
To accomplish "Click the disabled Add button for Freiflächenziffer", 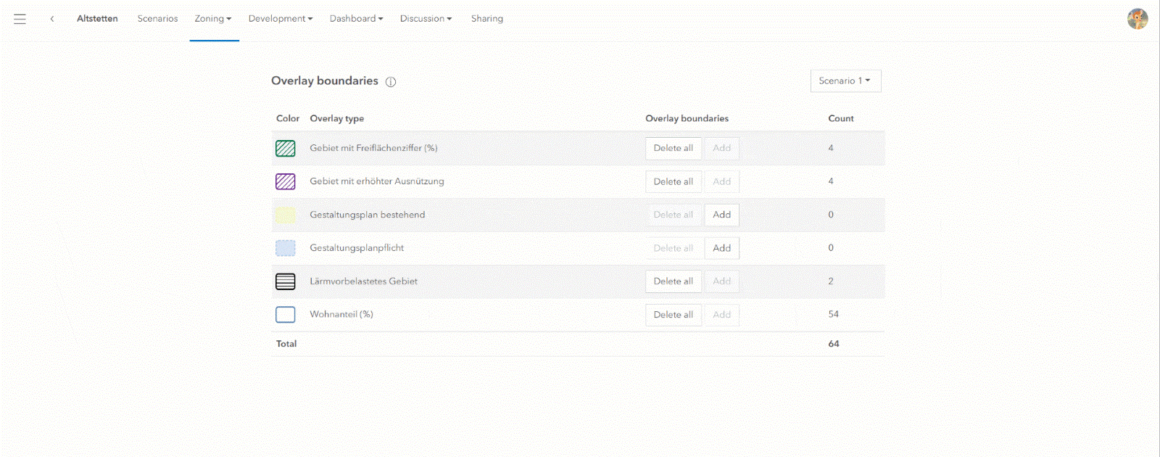I will (721, 148).
